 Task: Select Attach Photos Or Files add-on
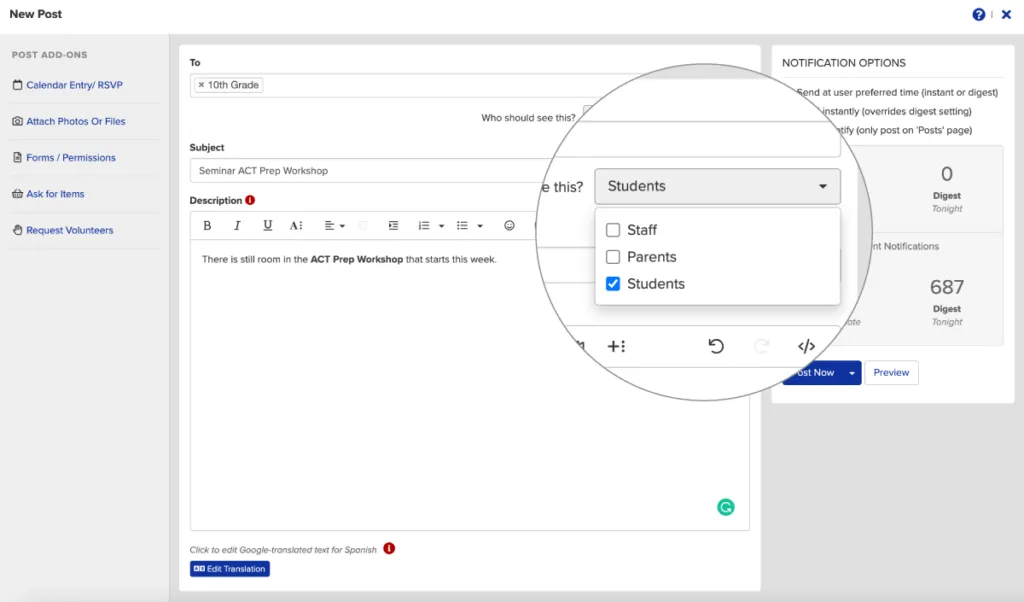(75, 121)
